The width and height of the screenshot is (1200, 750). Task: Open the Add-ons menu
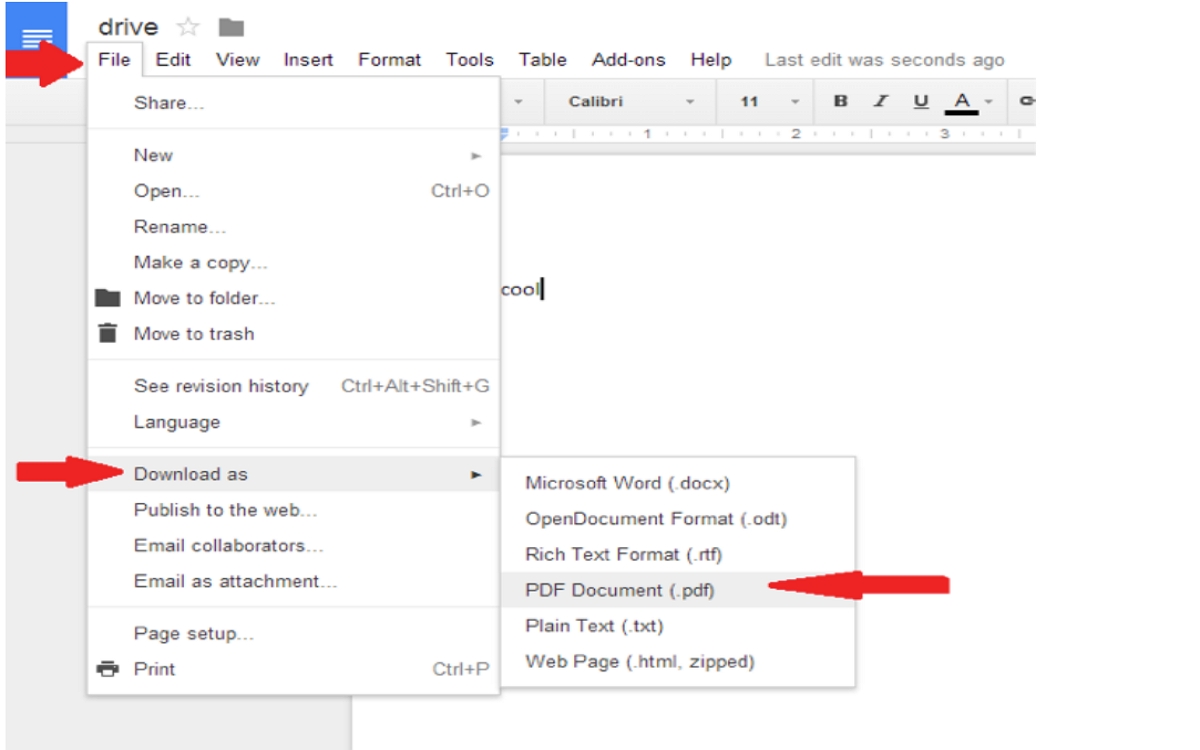(628, 60)
